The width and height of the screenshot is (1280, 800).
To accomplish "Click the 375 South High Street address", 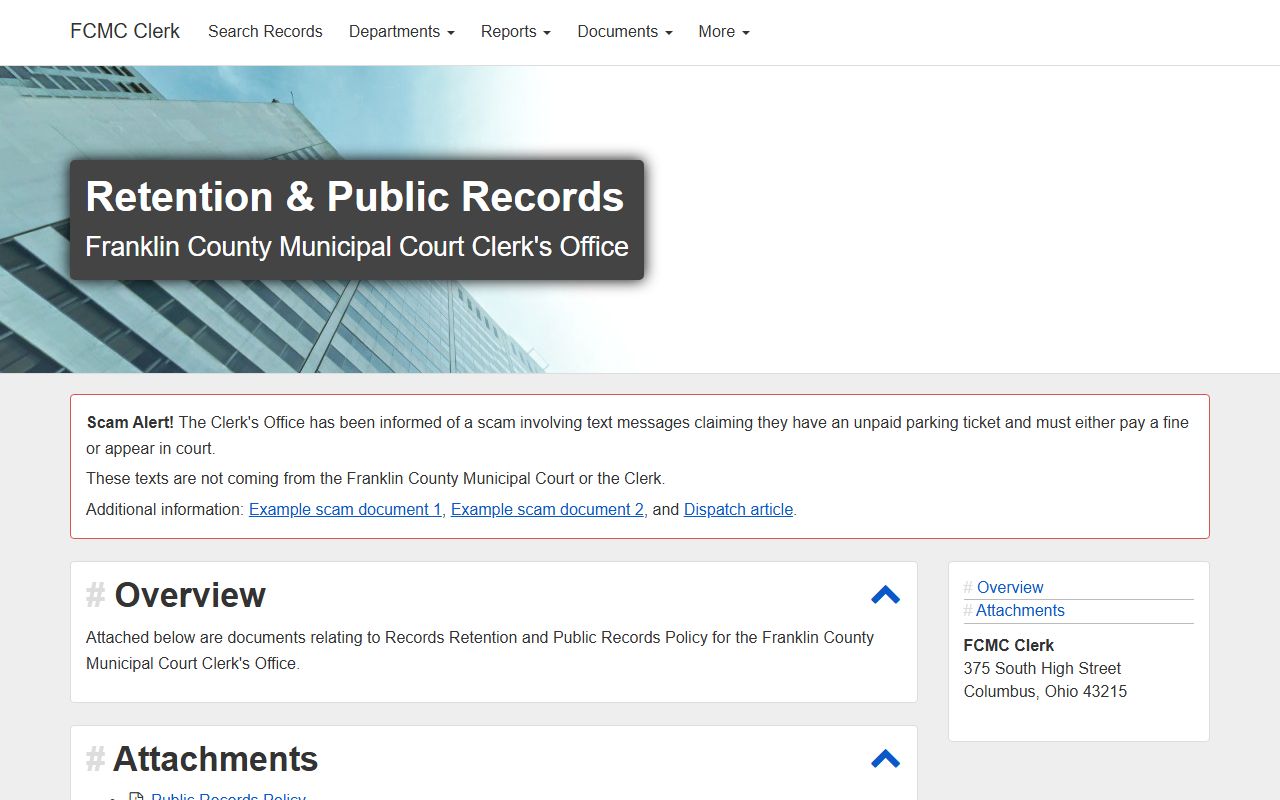I will point(1042,668).
